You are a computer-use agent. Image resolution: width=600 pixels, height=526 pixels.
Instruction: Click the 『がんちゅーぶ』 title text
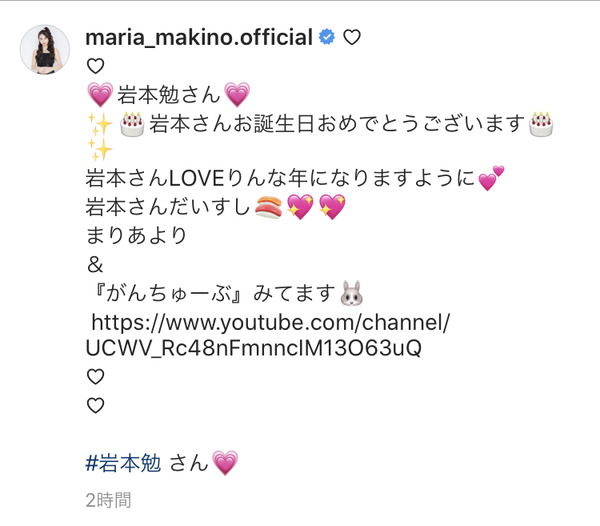point(168,294)
